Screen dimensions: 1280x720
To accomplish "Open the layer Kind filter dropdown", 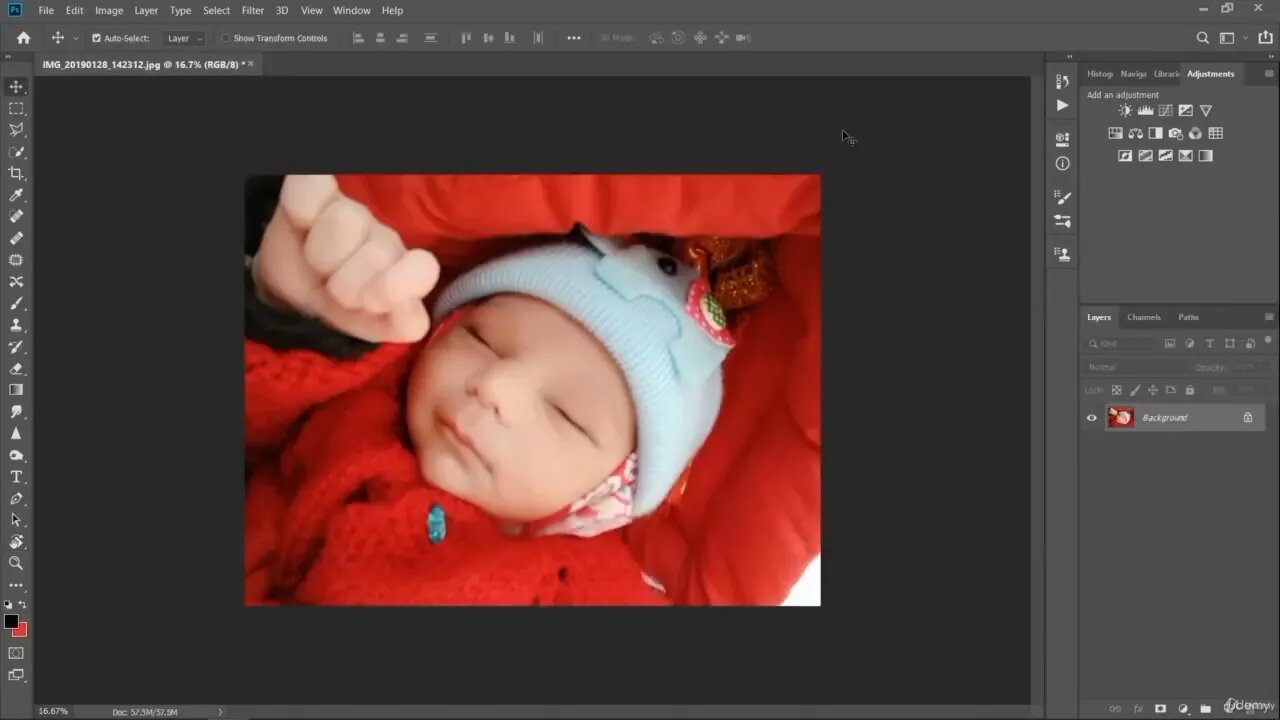I will [1121, 343].
